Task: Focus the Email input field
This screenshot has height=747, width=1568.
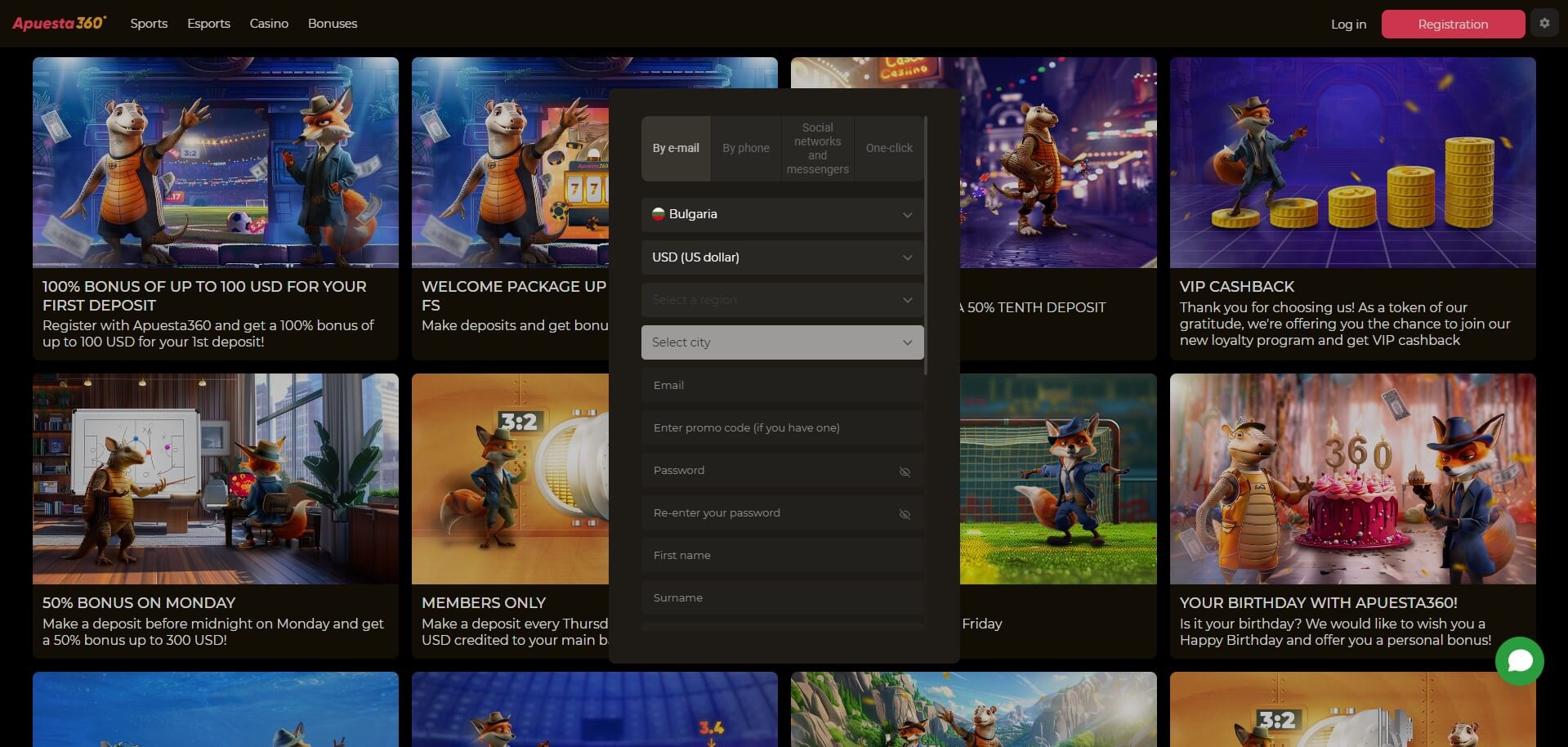Action: 783,385
